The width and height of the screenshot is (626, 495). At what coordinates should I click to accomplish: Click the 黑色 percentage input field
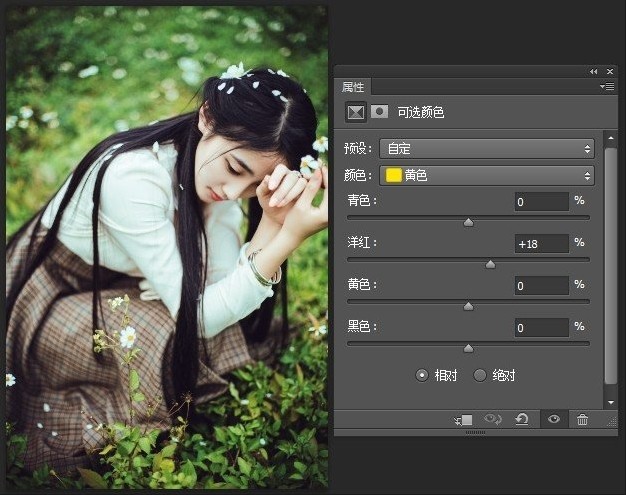point(541,328)
